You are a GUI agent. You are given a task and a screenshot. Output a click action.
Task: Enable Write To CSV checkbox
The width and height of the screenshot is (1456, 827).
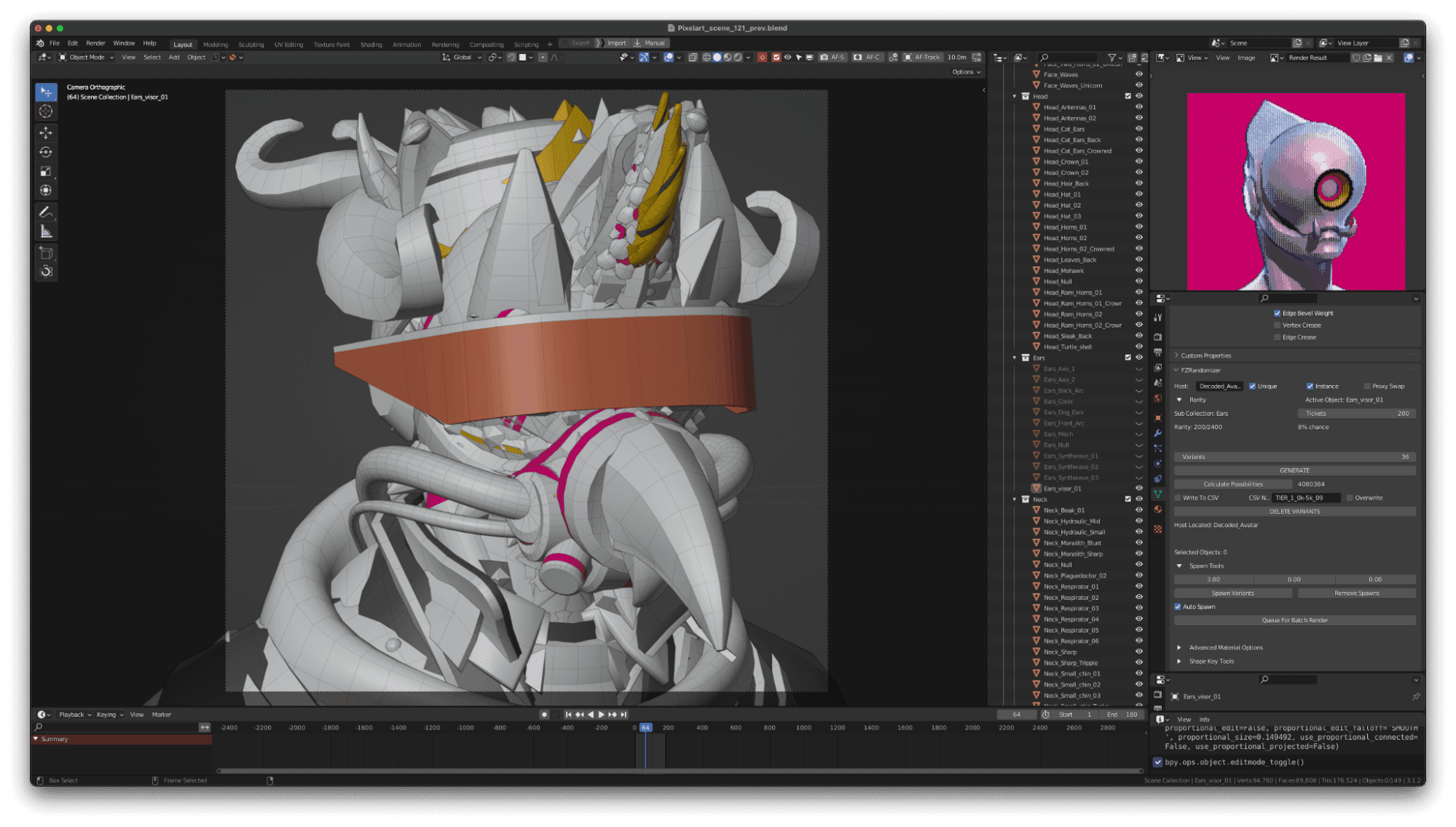(1178, 498)
